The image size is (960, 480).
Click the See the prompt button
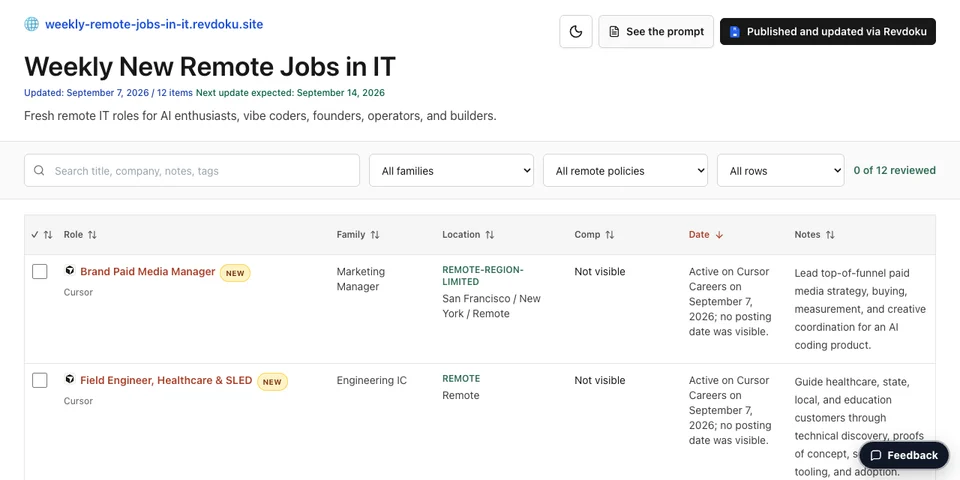pyautogui.click(x=656, y=32)
